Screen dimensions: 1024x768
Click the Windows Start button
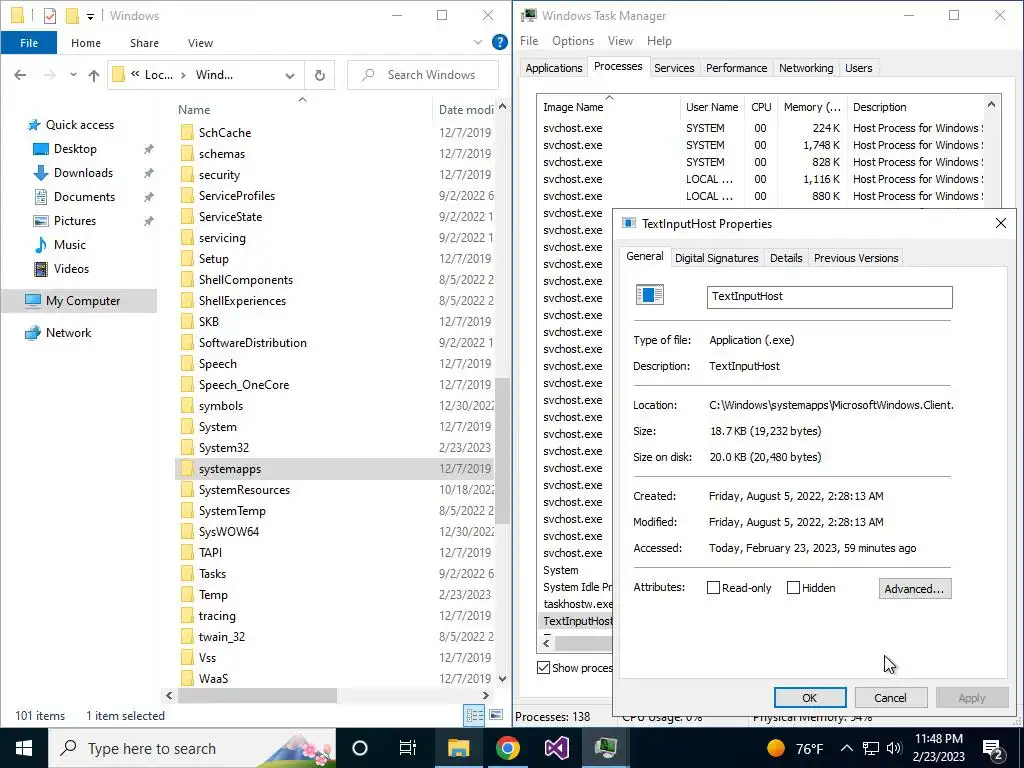(24, 748)
